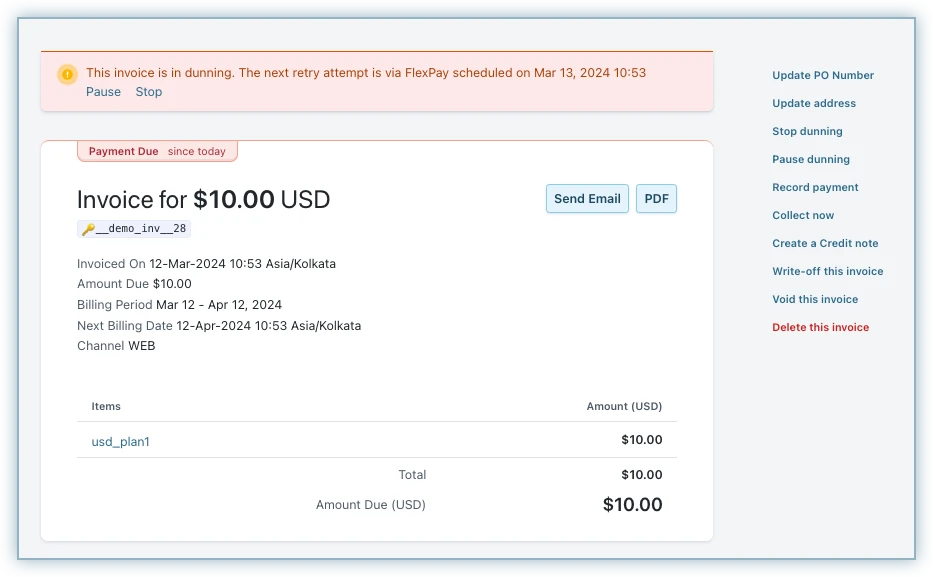Click the __demo_inv__28 invoice ID tag
Viewport: 933px width, 577px height.
coord(140,229)
